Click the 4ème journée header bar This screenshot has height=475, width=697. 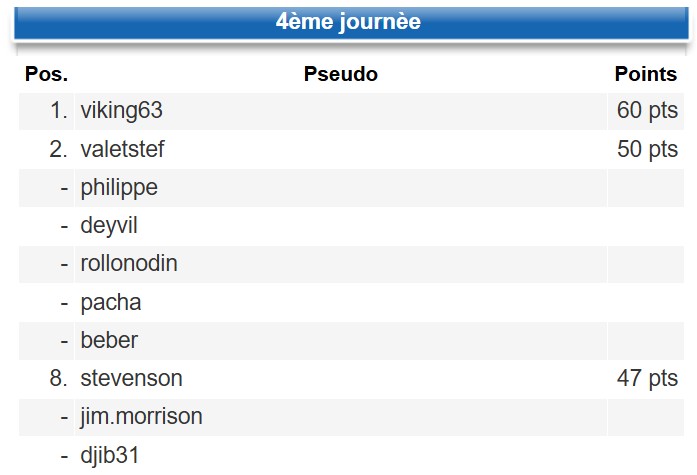tap(351, 23)
